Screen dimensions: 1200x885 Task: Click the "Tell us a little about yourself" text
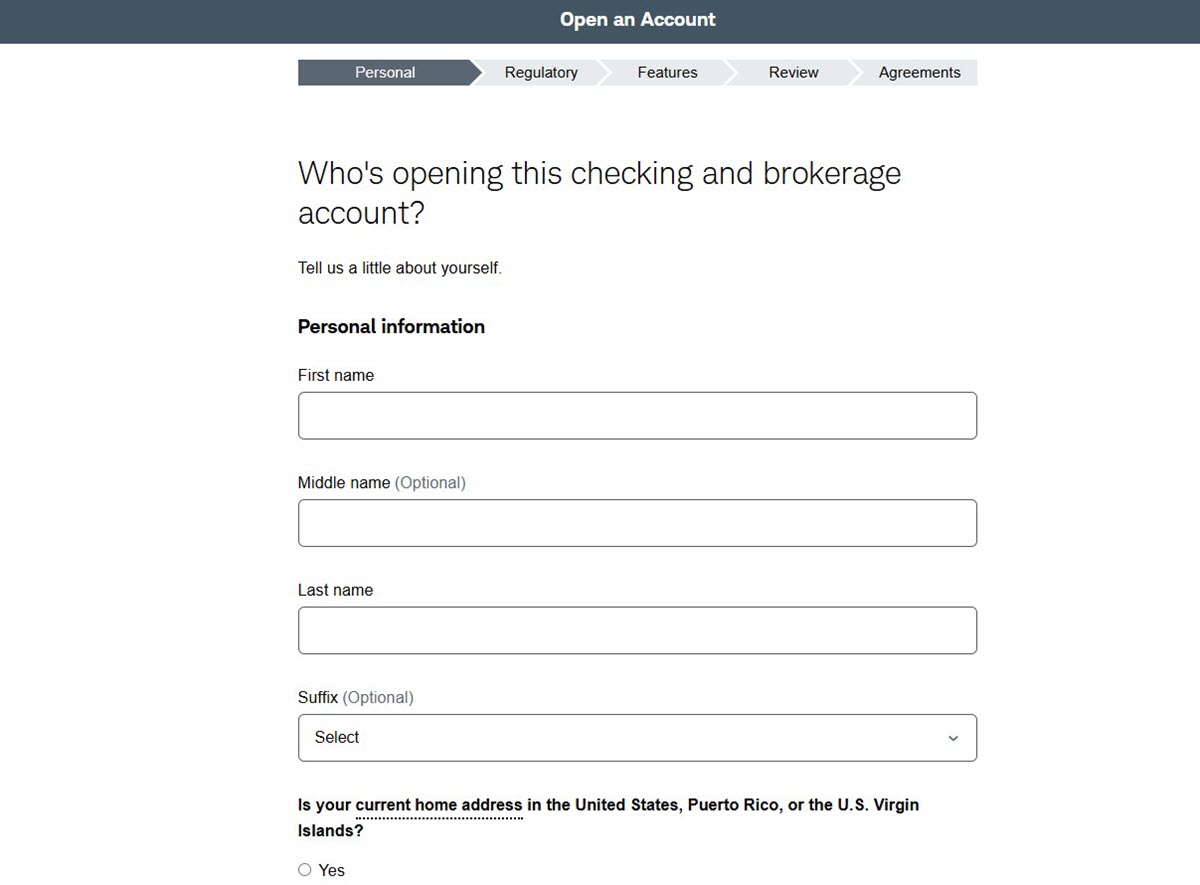coord(400,268)
